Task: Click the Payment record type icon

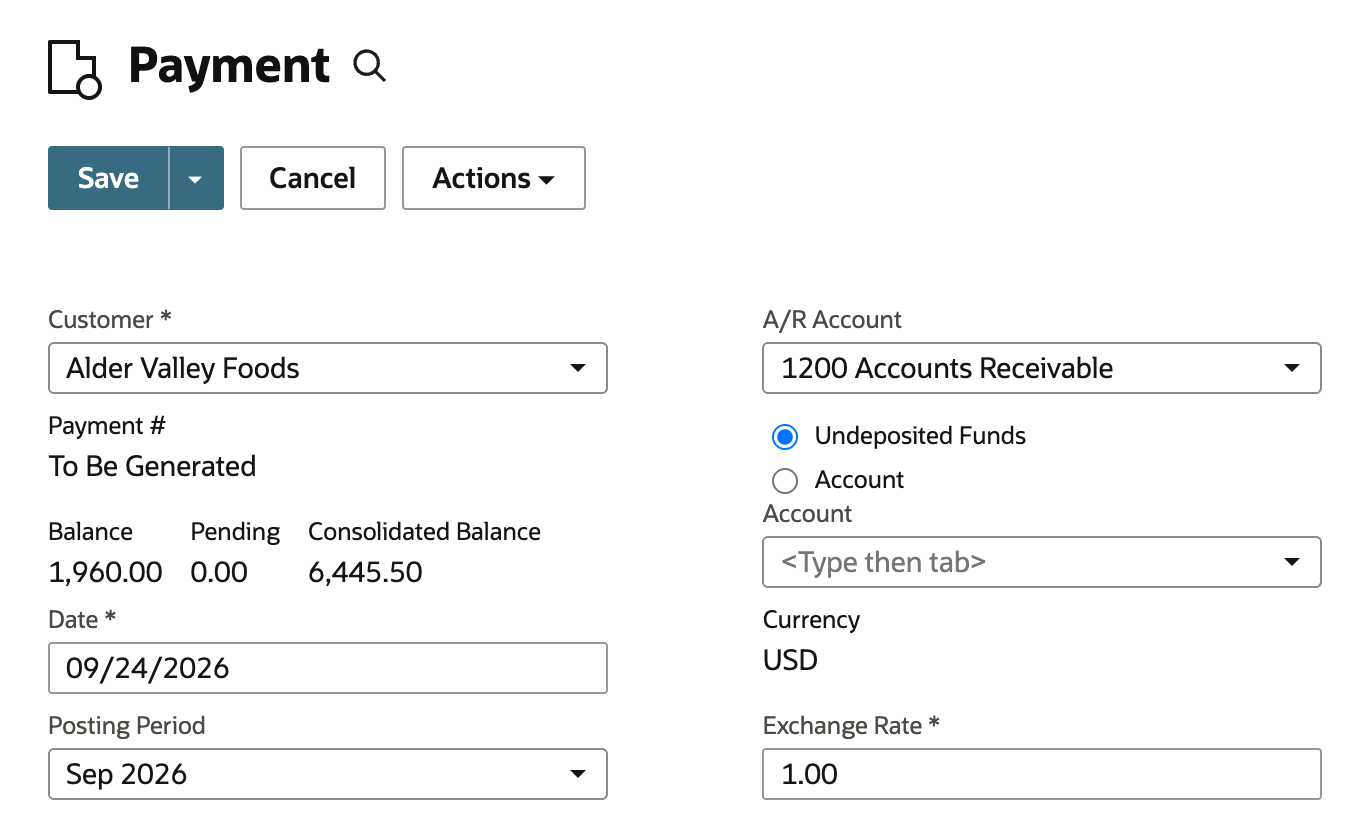Action: [x=75, y=69]
